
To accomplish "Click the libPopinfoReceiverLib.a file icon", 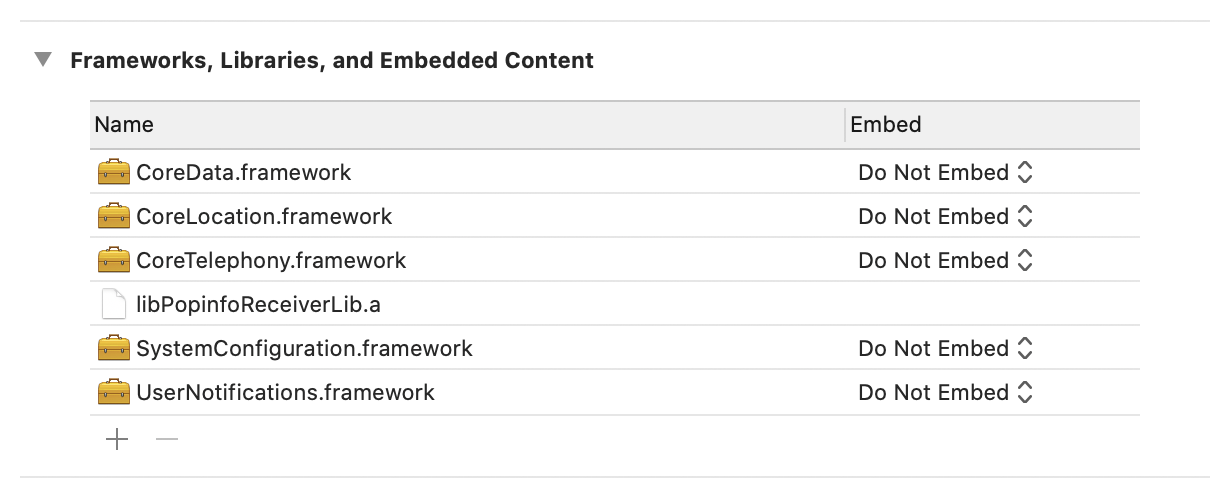I will click(x=114, y=304).
